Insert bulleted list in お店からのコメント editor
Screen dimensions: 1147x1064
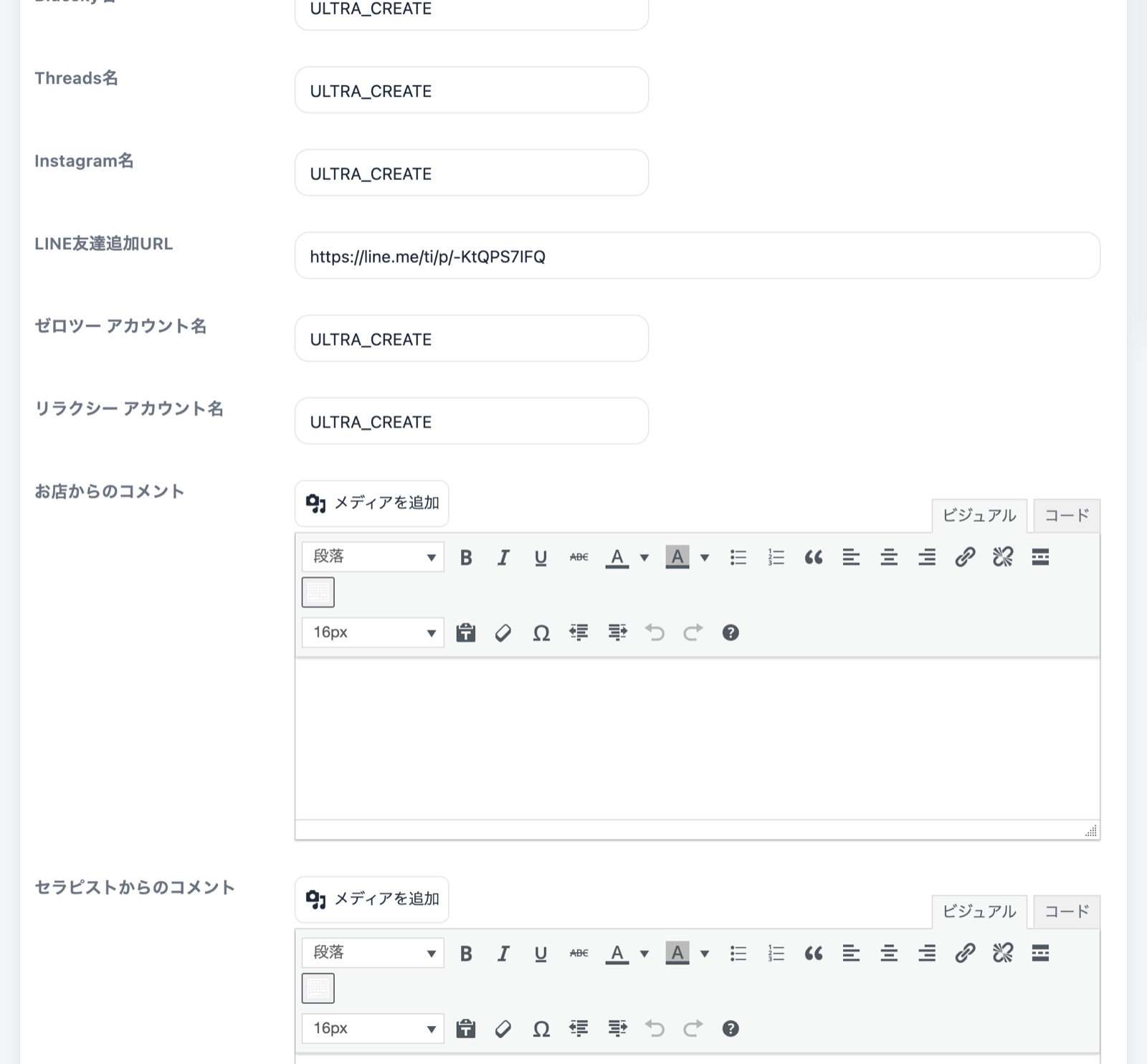[x=738, y=557]
